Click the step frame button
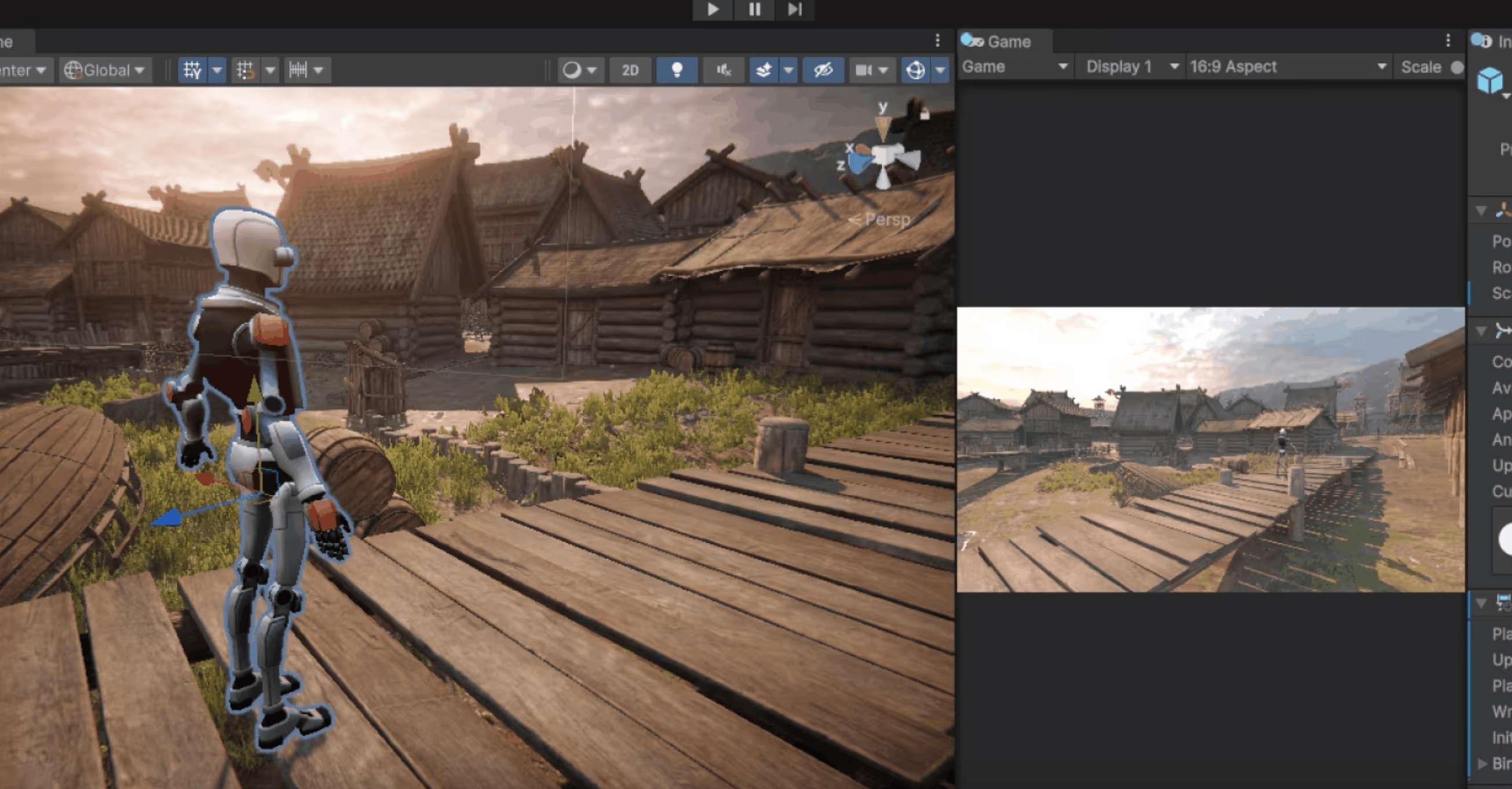Viewport: 1512px width, 789px height. (795, 9)
